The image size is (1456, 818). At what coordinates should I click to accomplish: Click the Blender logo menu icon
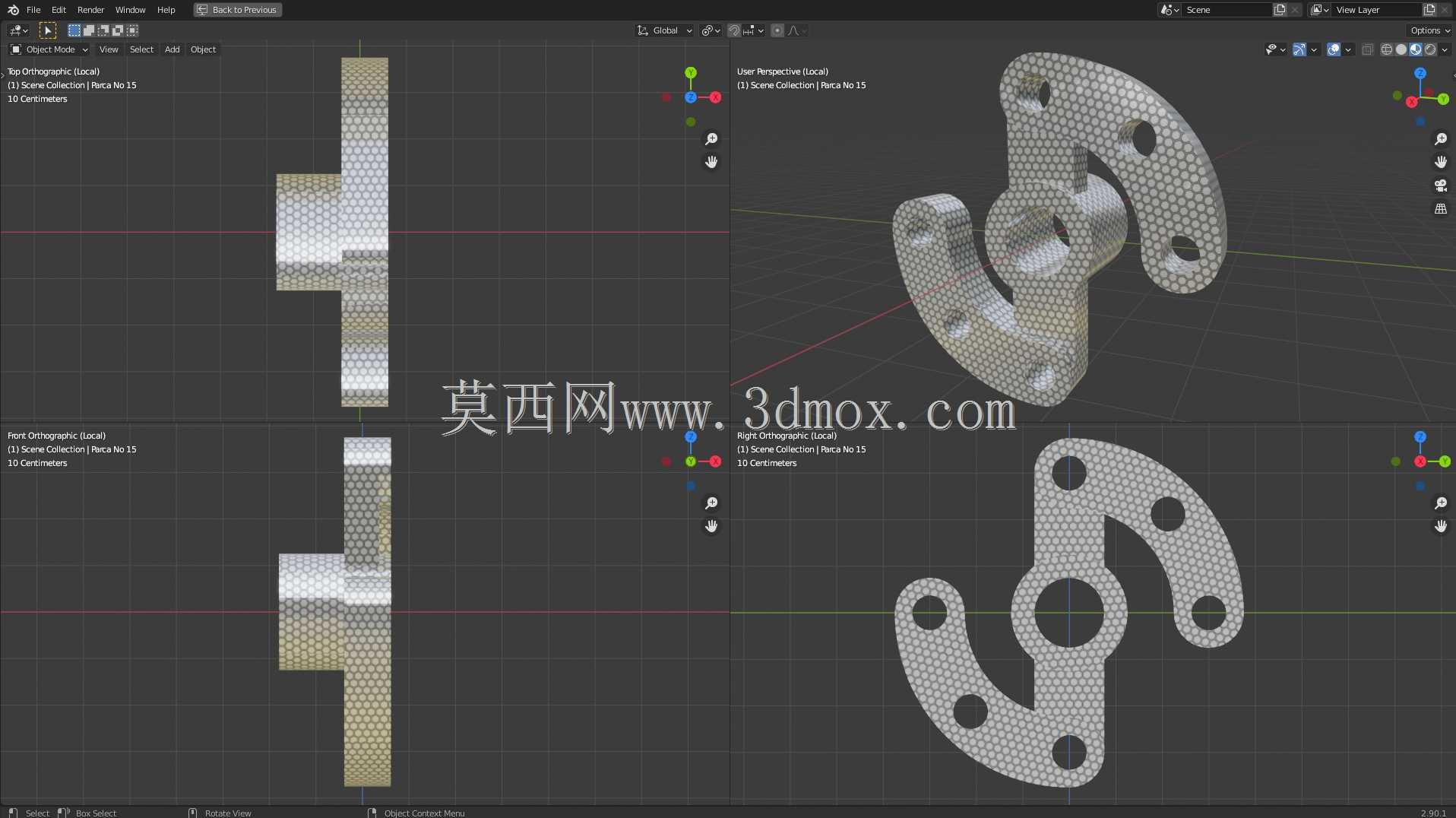point(13,10)
